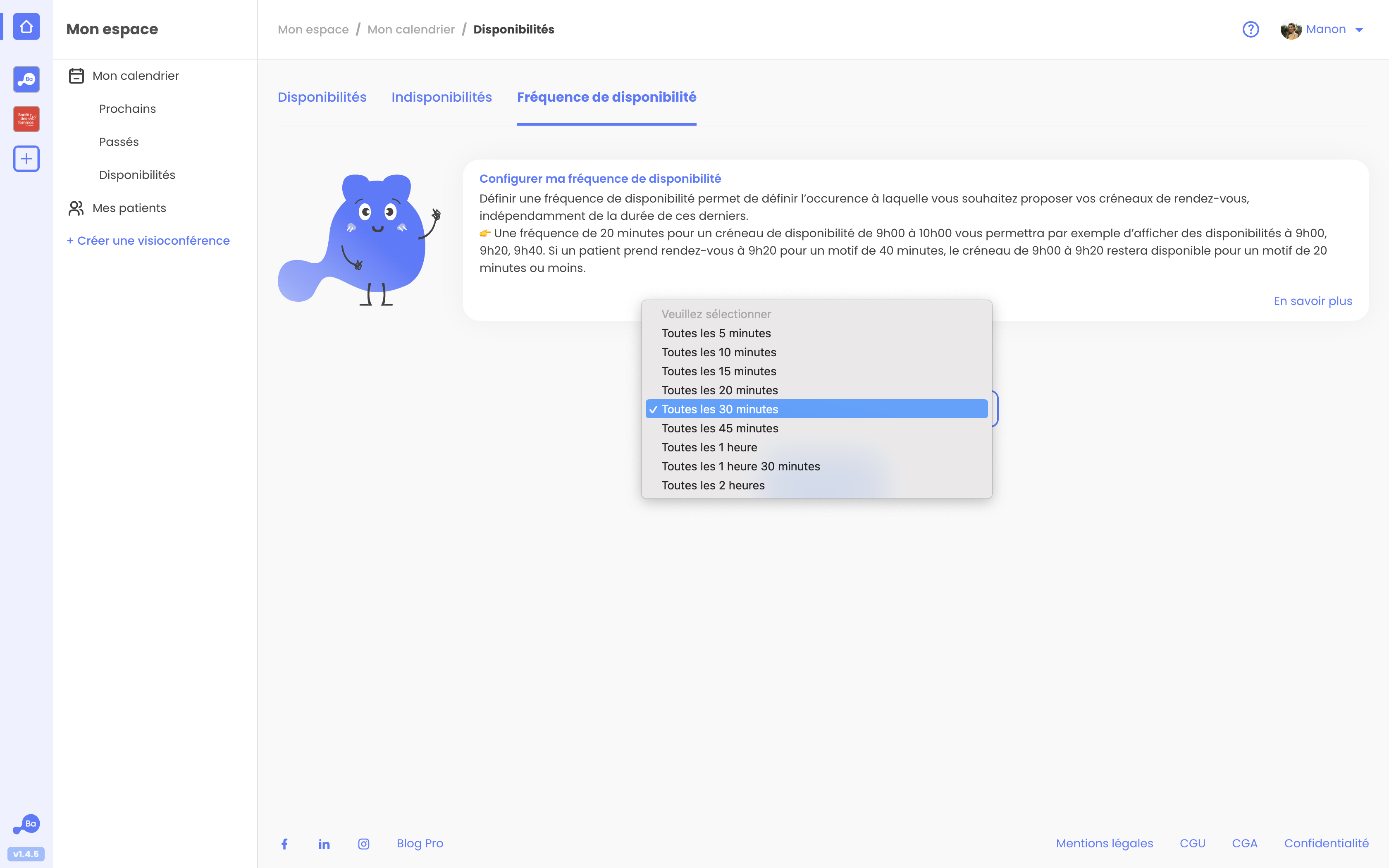Screen dimensions: 1389x868
Task: Click Créer une visioconférence link
Action: point(148,241)
